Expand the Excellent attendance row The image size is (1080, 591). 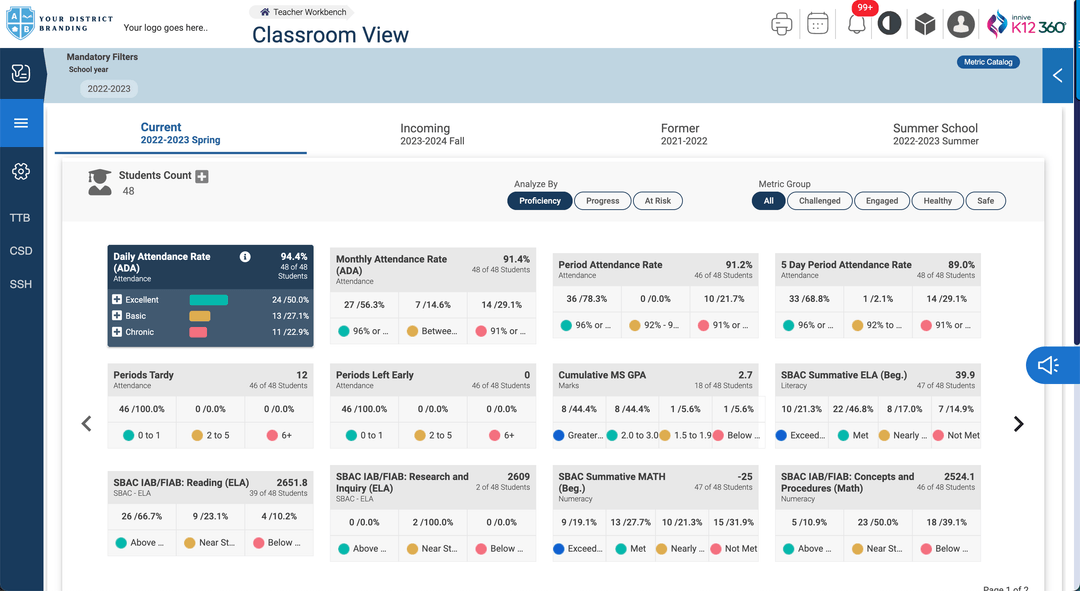coord(117,300)
